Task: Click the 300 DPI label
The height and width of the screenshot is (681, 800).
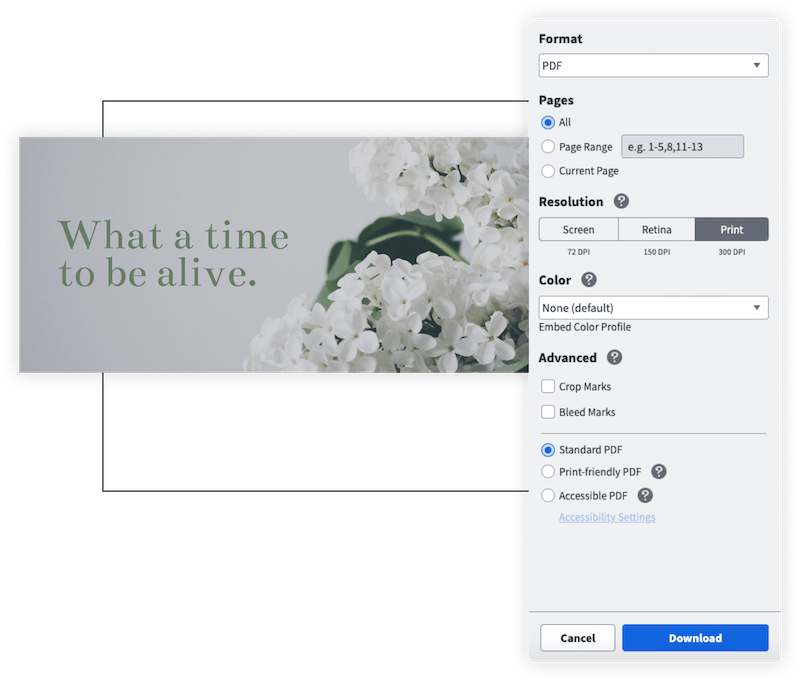Action: [x=732, y=252]
